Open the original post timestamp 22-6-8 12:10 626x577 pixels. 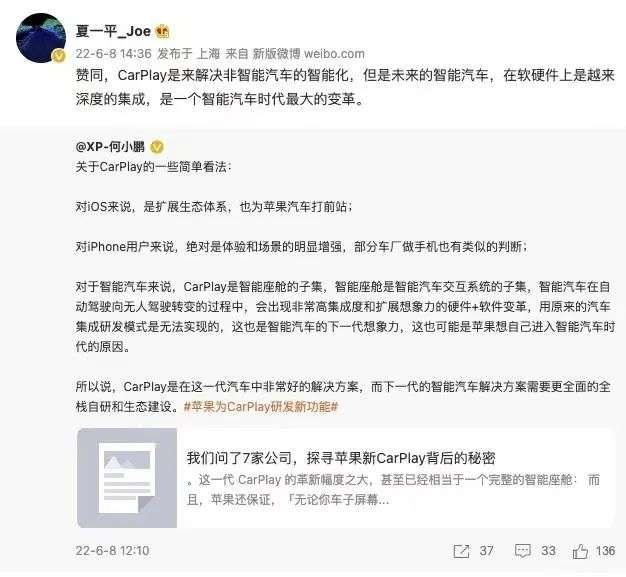pyautogui.click(x=112, y=551)
